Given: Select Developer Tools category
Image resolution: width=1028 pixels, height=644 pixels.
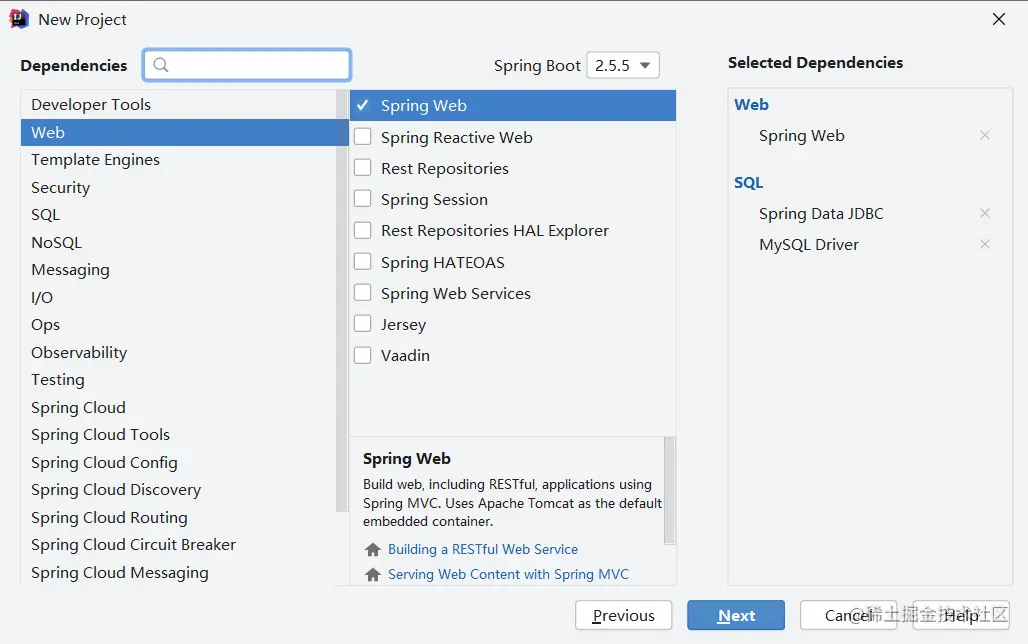Looking at the screenshot, I should pyautogui.click(x=178, y=104).
